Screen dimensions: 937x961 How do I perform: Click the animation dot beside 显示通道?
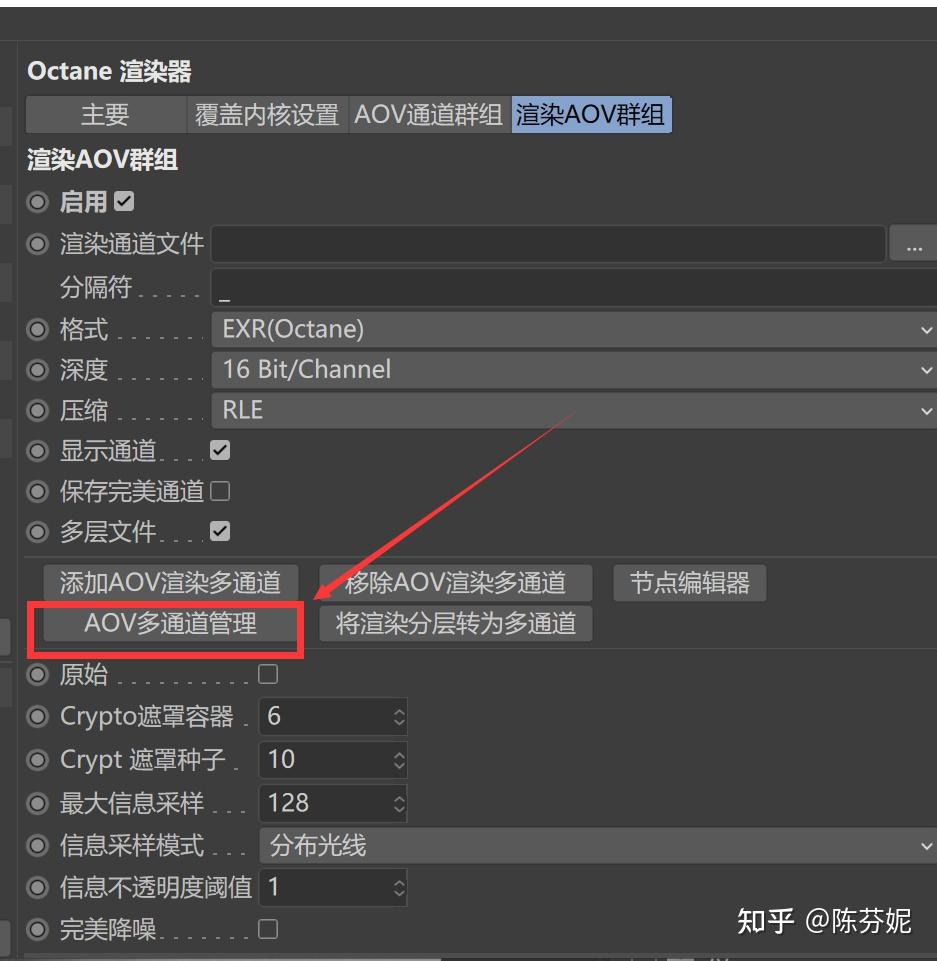(37, 450)
